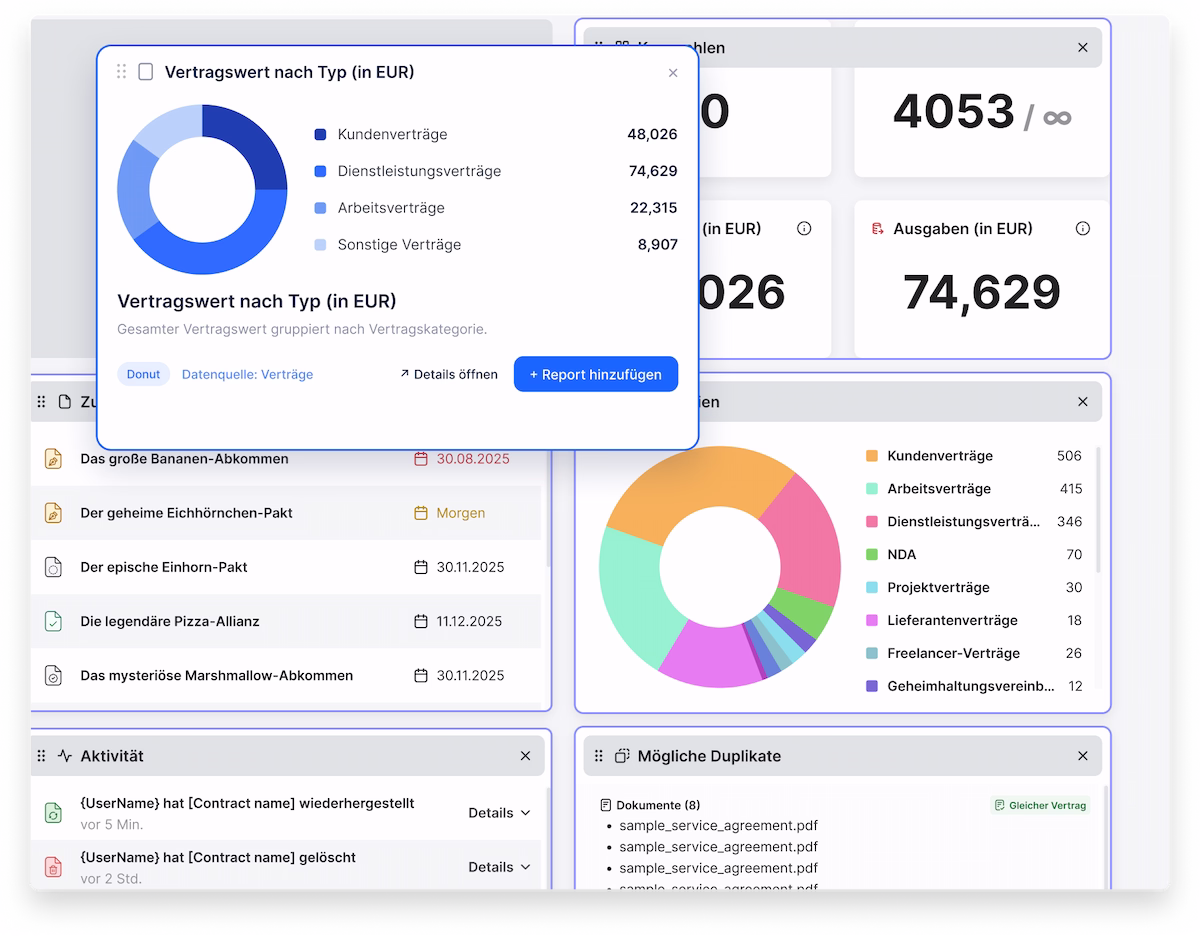Open the first sample_service_agreement.pdf entry
This screenshot has width=1200, height=936.
click(718, 825)
